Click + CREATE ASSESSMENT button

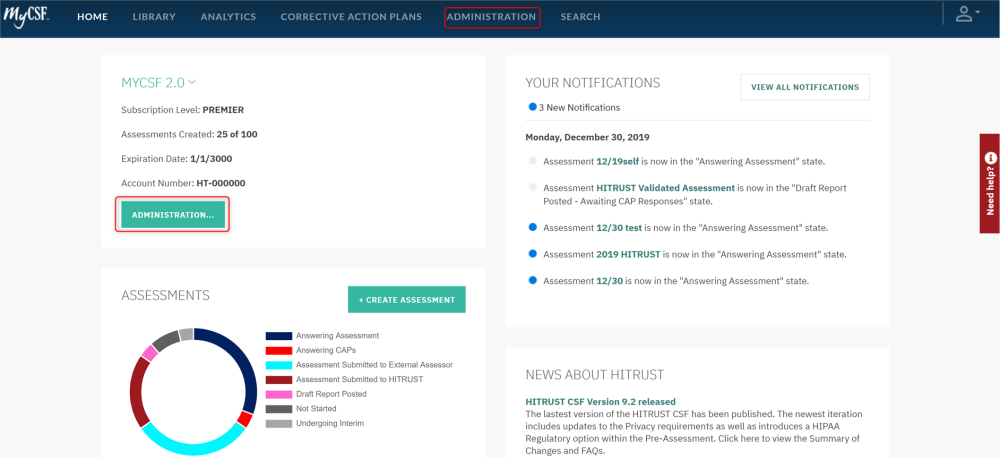click(x=407, y=300)
